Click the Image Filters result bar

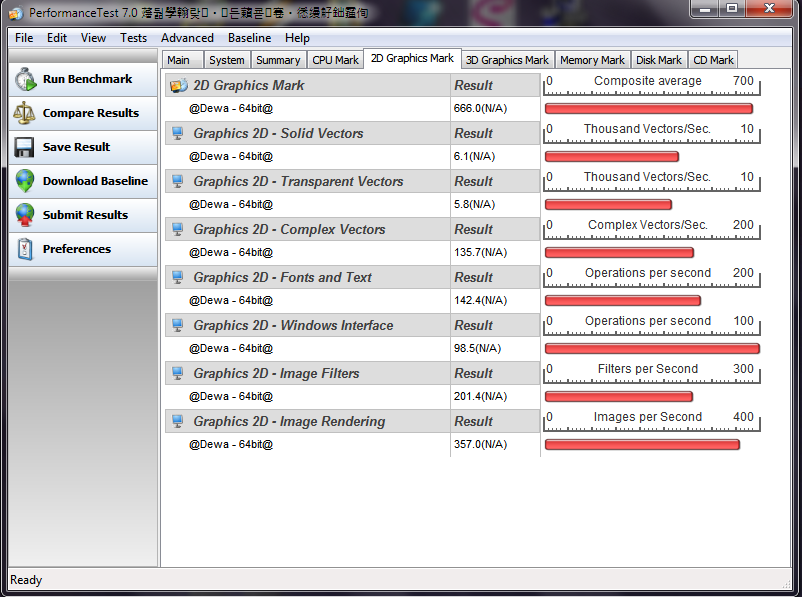619,396
